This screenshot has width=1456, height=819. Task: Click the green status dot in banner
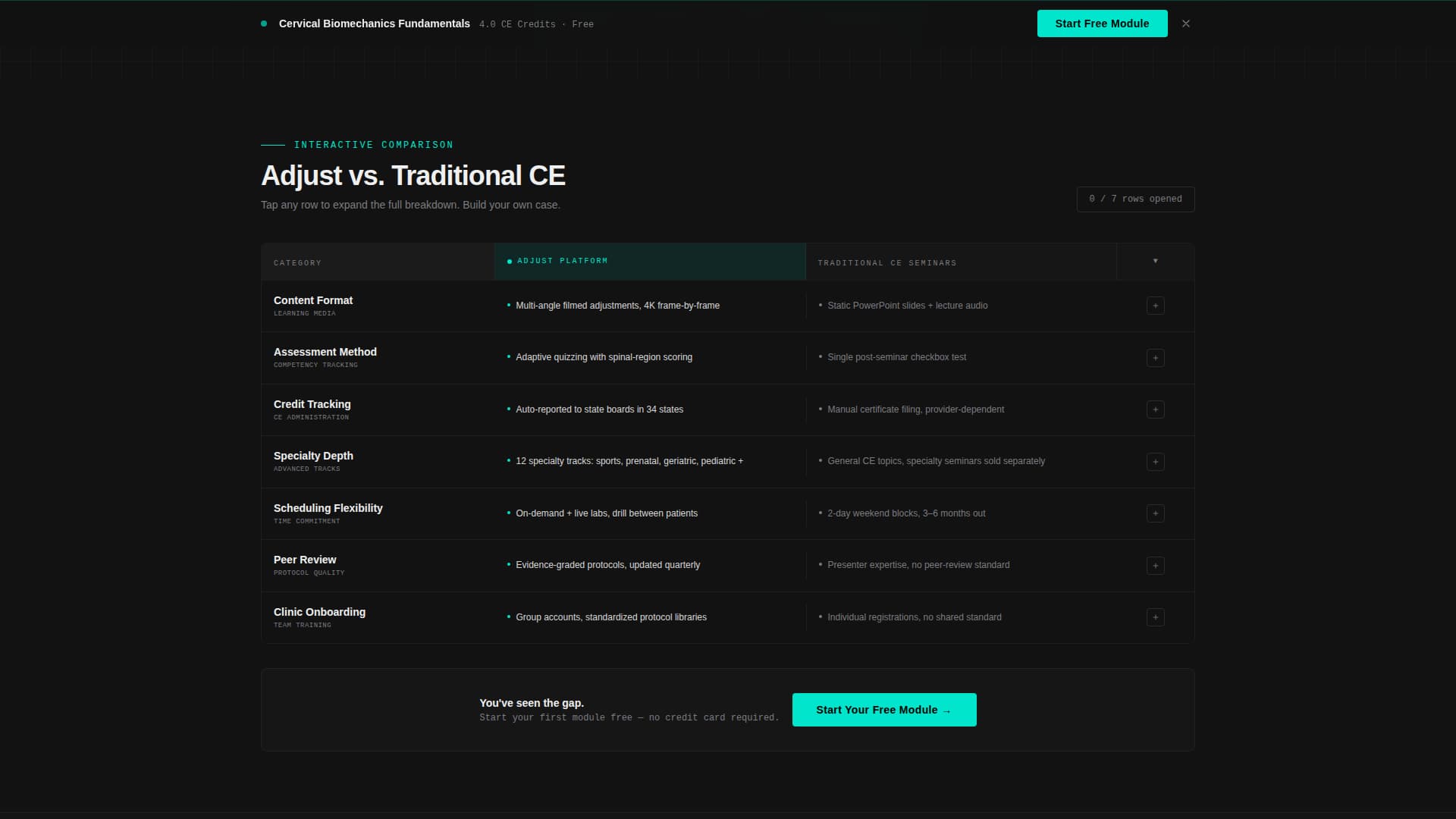[x=264, y=24]
